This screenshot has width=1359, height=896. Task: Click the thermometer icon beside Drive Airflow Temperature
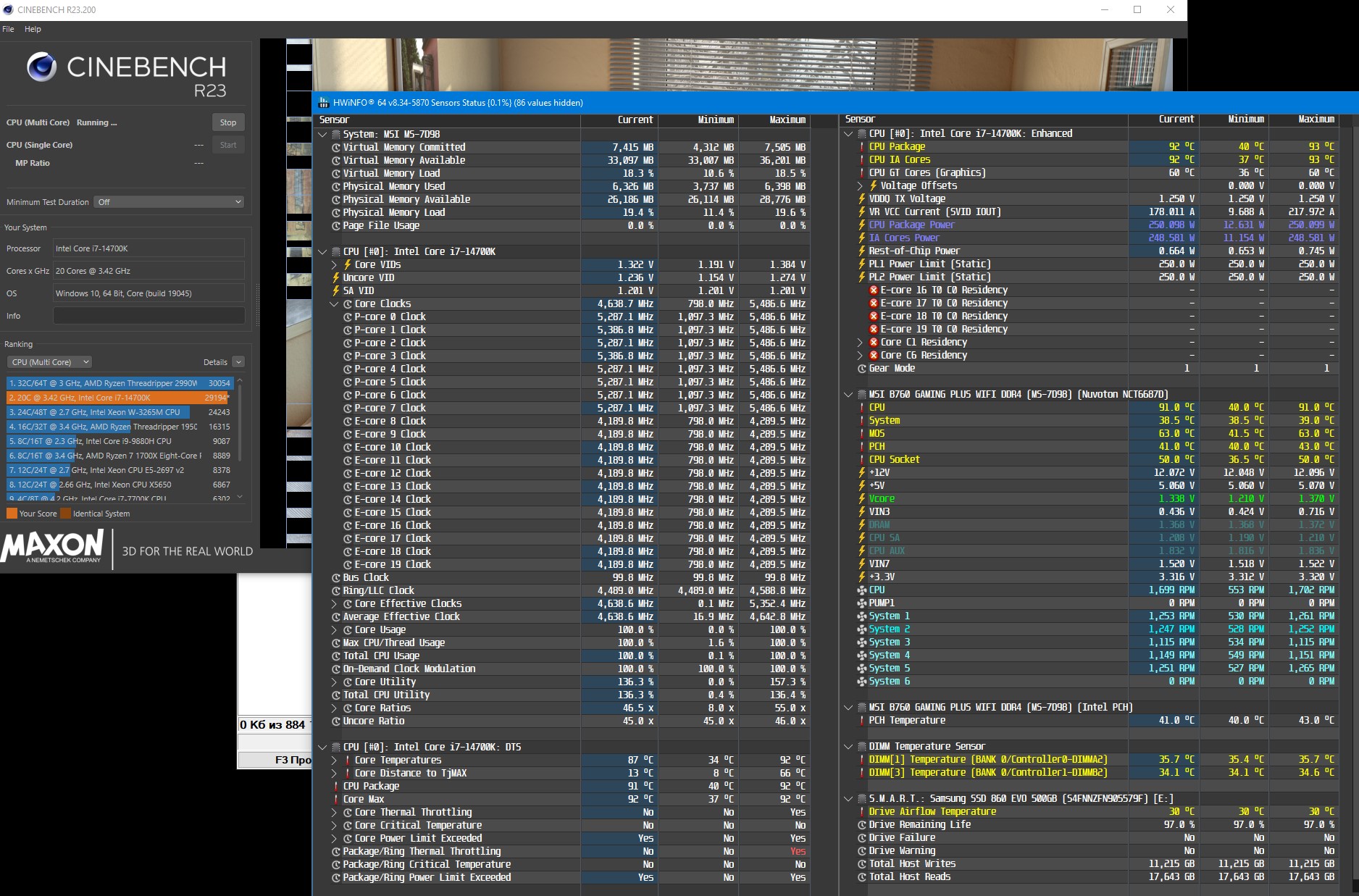click(x=862, y=812)
